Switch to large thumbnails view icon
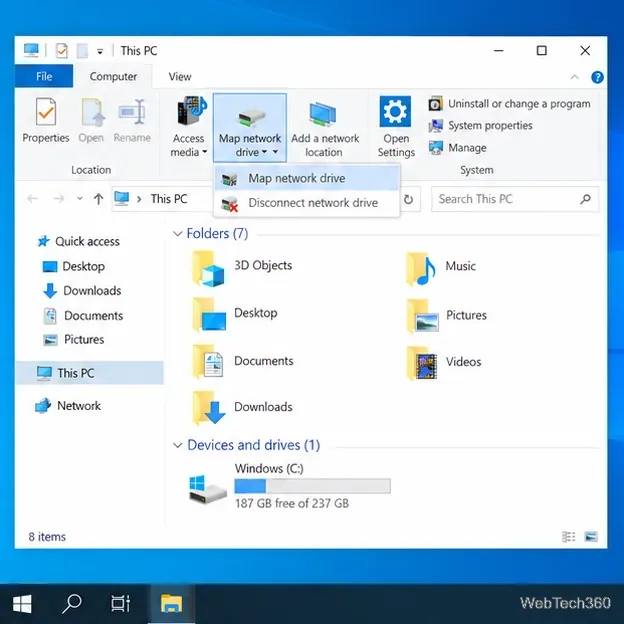Image resolution: width=624 pixels, height=624 pixels. (x=591, y=536)
